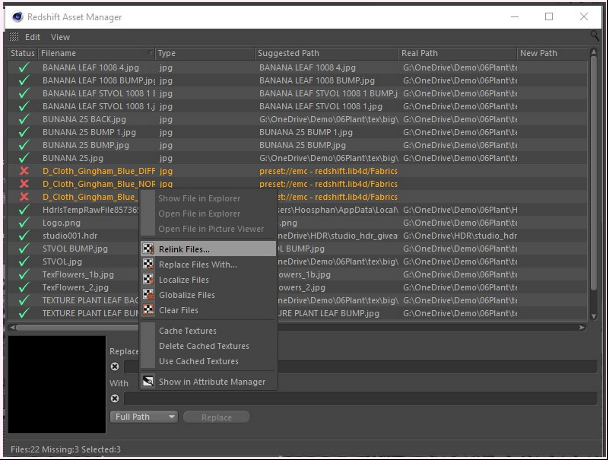Click the green check for studio001.hdr
608x460 pixels.
(x=24, y=236)
